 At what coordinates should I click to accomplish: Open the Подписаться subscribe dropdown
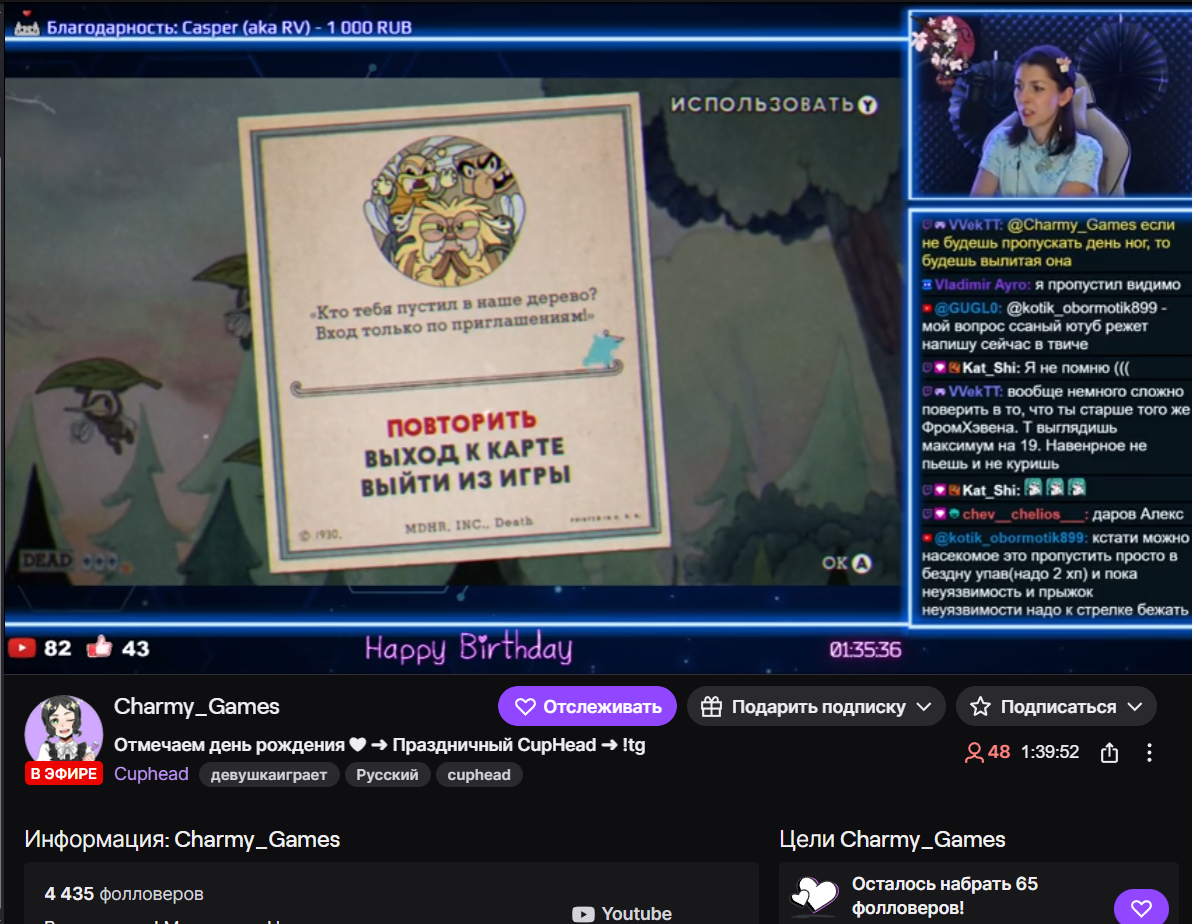coord(1057,706)
